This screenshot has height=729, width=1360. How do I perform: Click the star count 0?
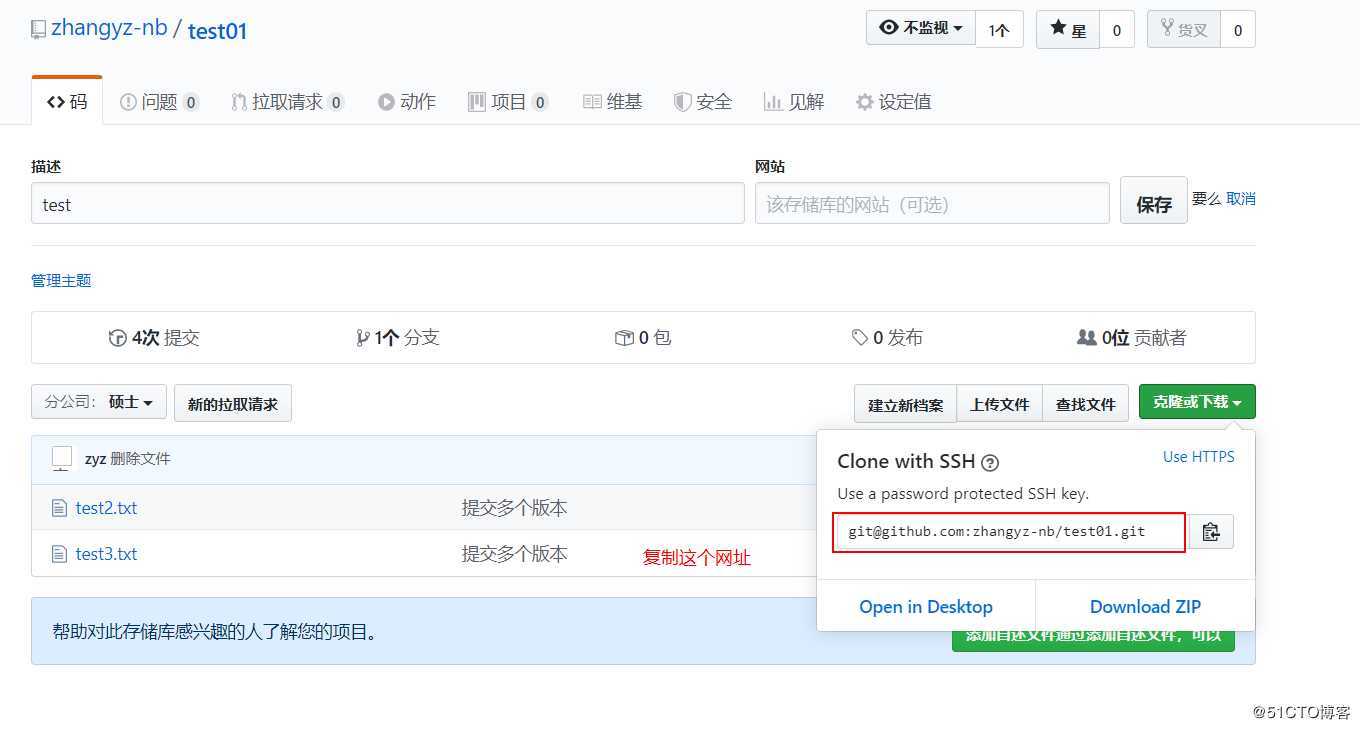[1117, 30]
